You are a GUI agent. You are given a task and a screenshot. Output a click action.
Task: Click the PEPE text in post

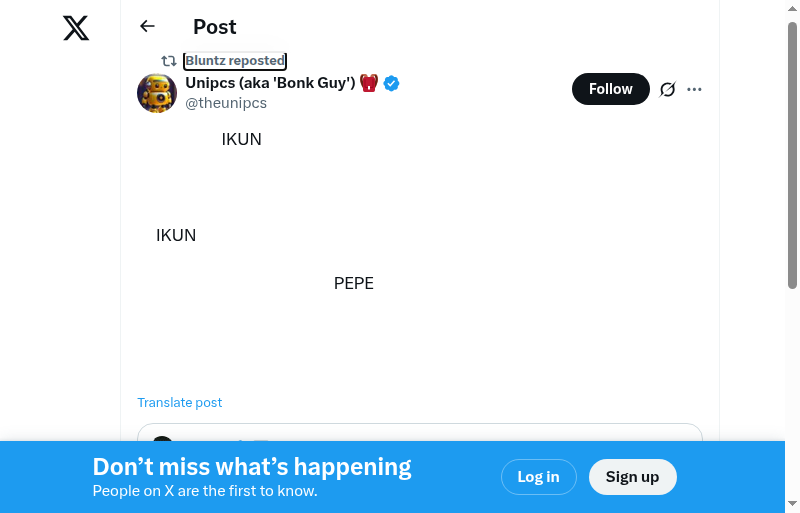pyautogui.click(x=354, y=284)
